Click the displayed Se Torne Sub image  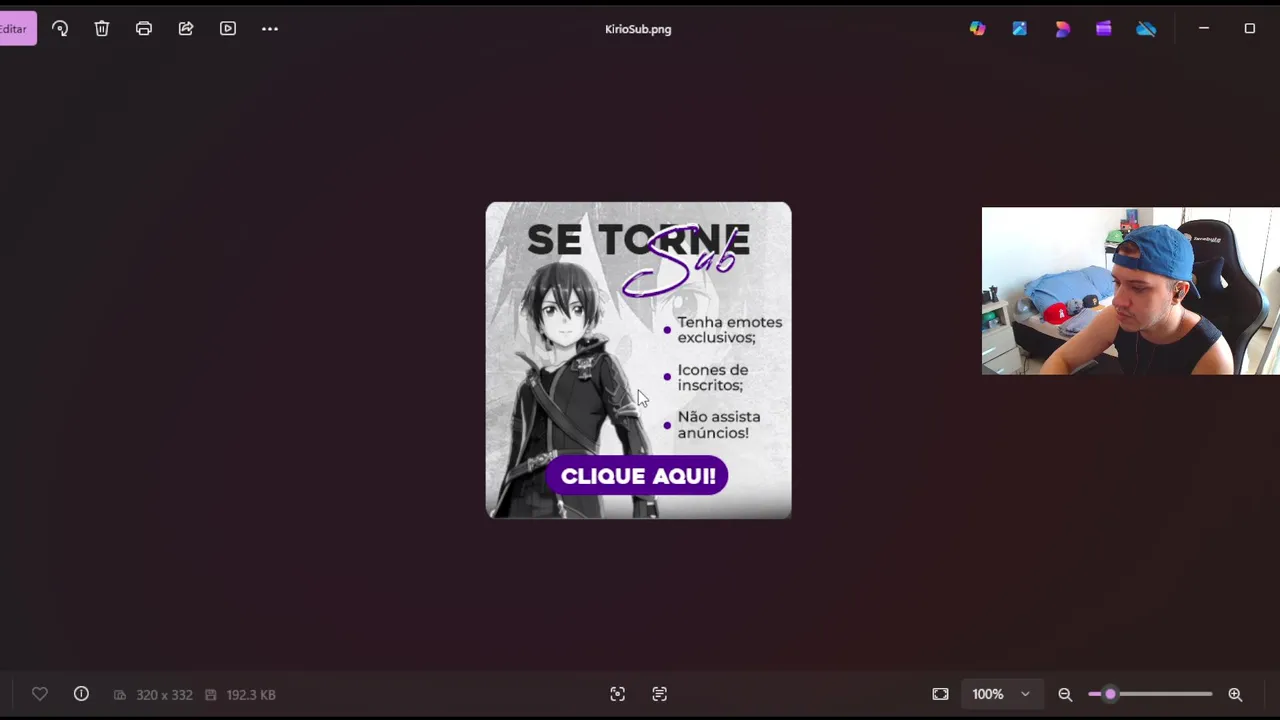[638, 360]
